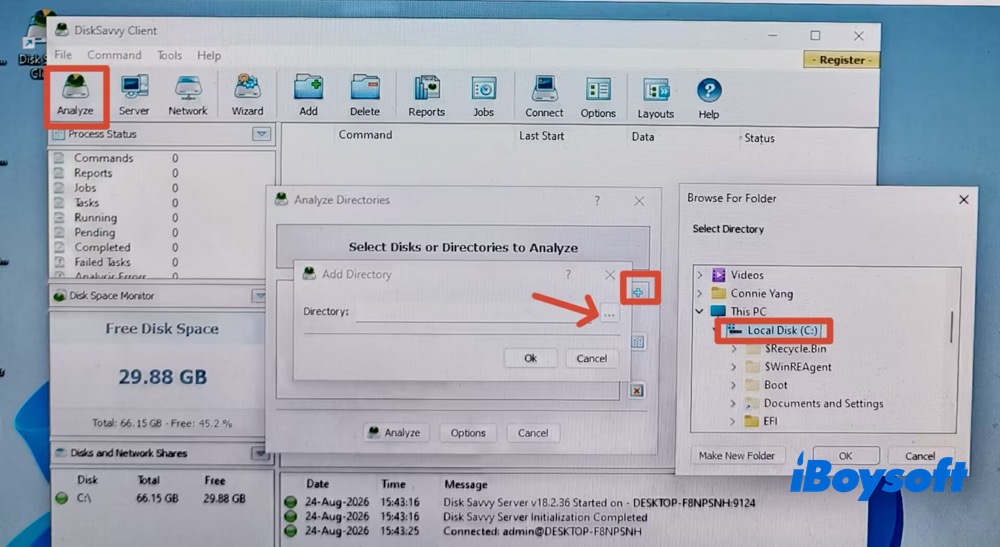Open the Reports toolbar icon
Viewport: 1000px width, 547px height.
pyautogui.click(x=426, y=96)
